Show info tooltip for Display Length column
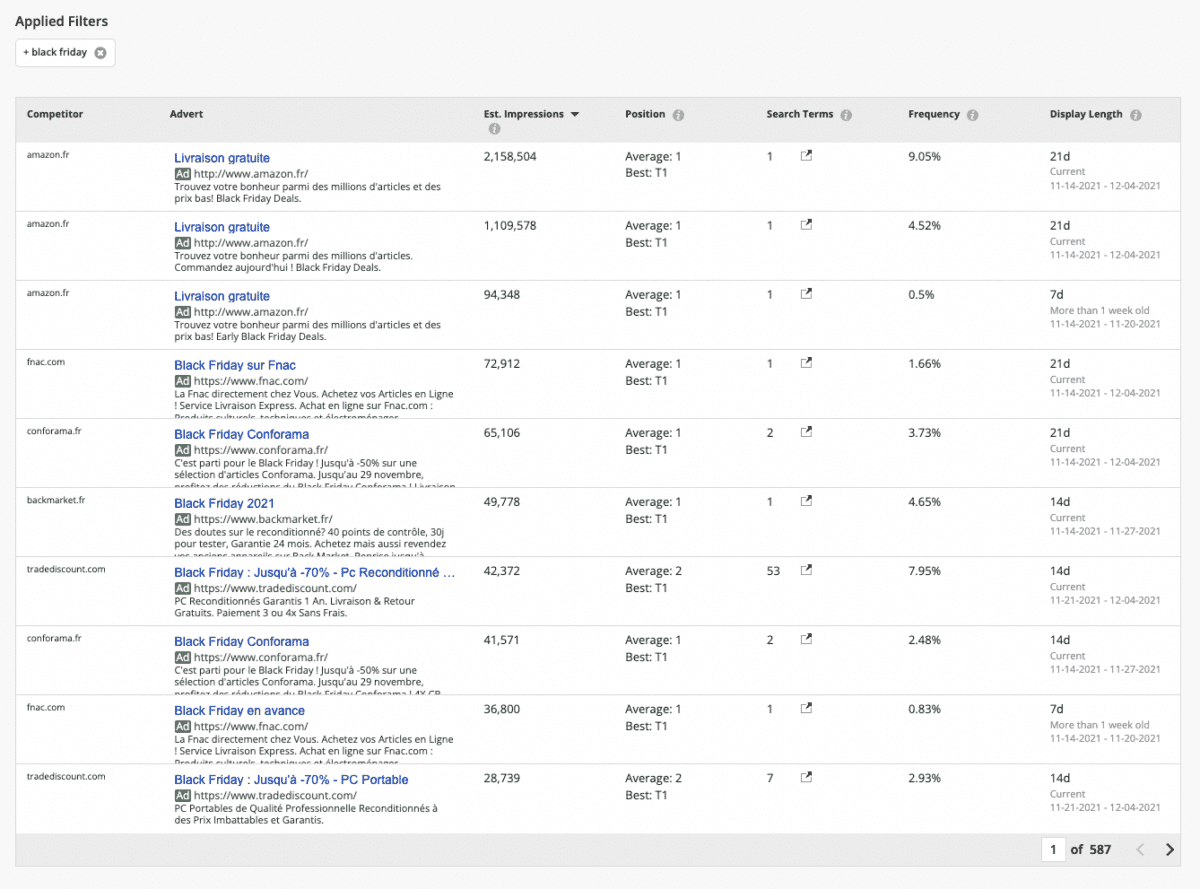 point(1136,115)
